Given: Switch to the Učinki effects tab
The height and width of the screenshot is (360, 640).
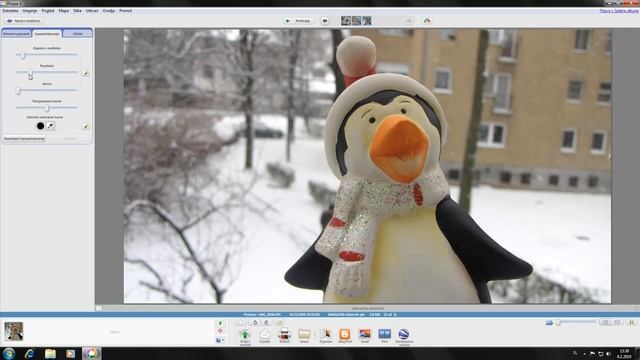Looking at the screenshot, I should coord(78,33).
